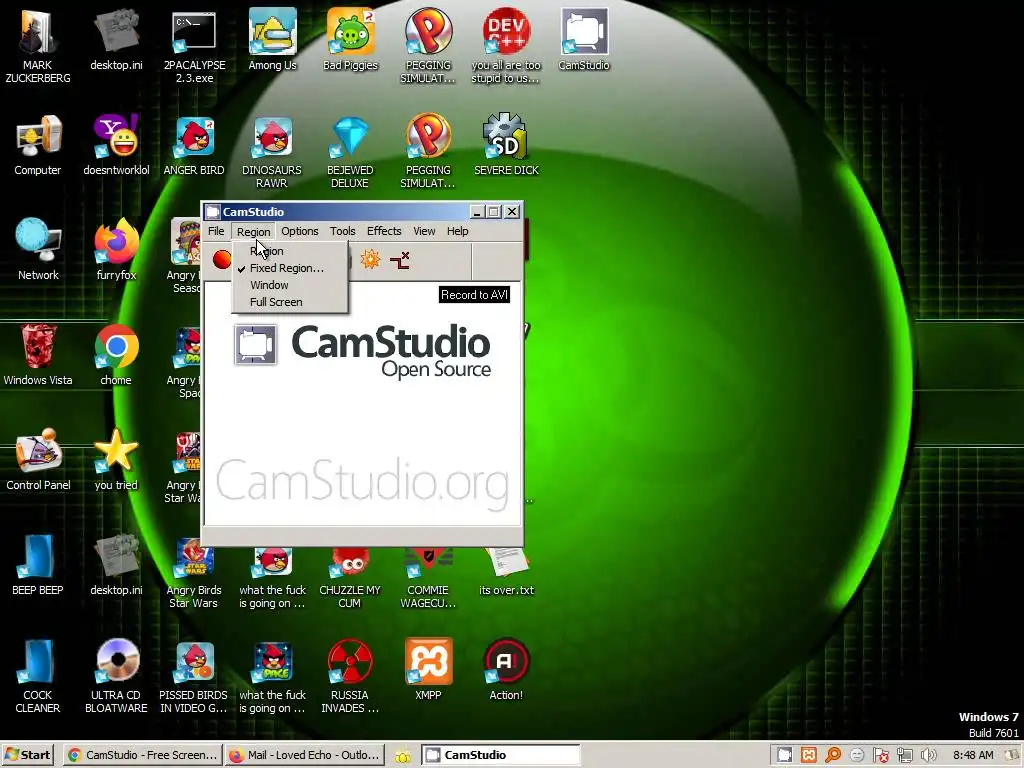Click the Start button

pos(27,755)
